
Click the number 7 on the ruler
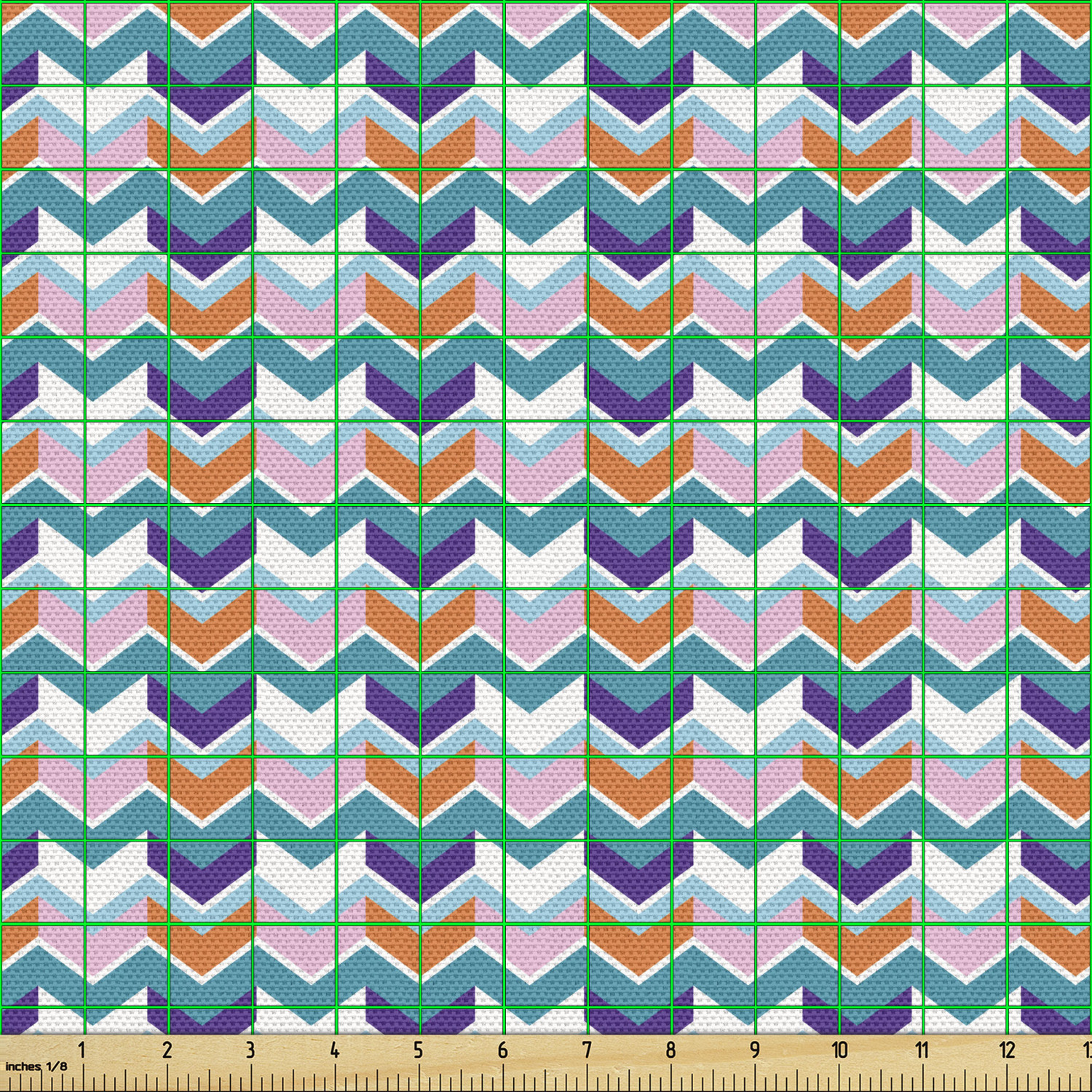pyautogui.click(x=587, y=1050)
